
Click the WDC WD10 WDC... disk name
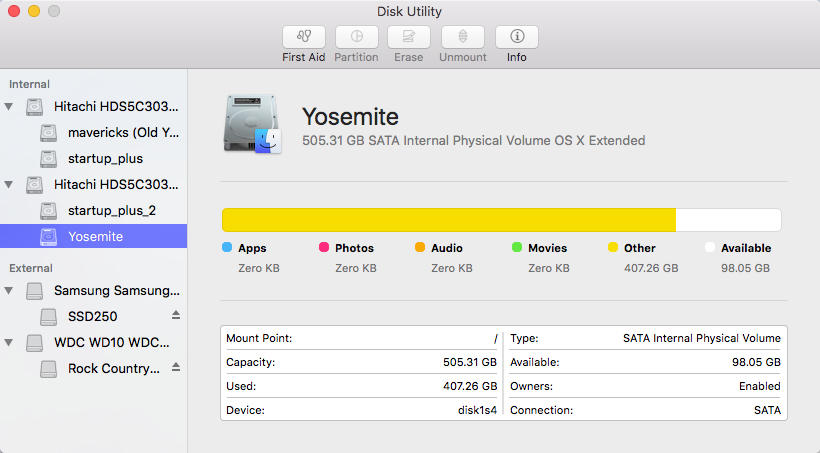(x=111, y=343)
